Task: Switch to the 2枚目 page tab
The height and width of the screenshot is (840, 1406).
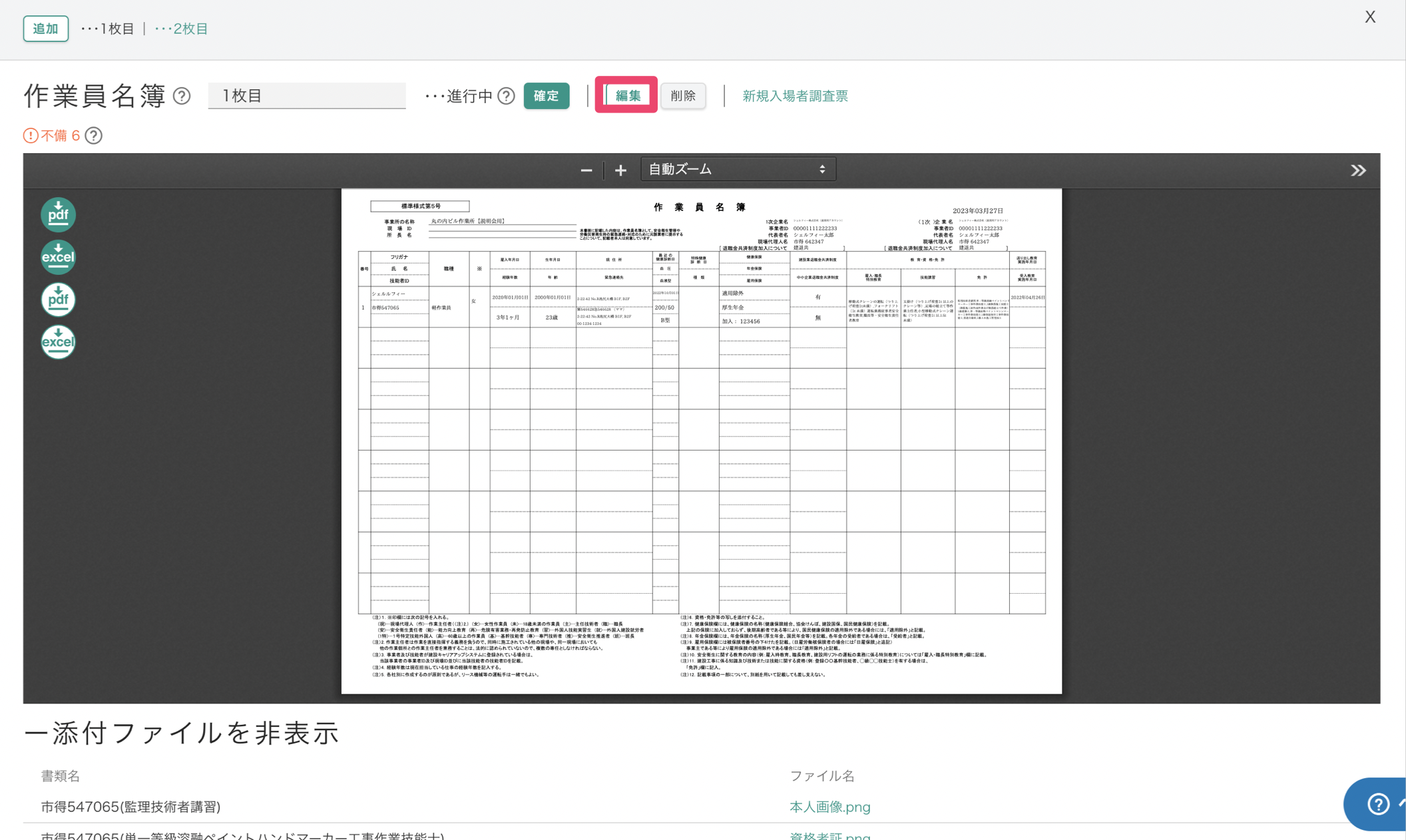Action: pyautogui.click(x=182, y=29)
